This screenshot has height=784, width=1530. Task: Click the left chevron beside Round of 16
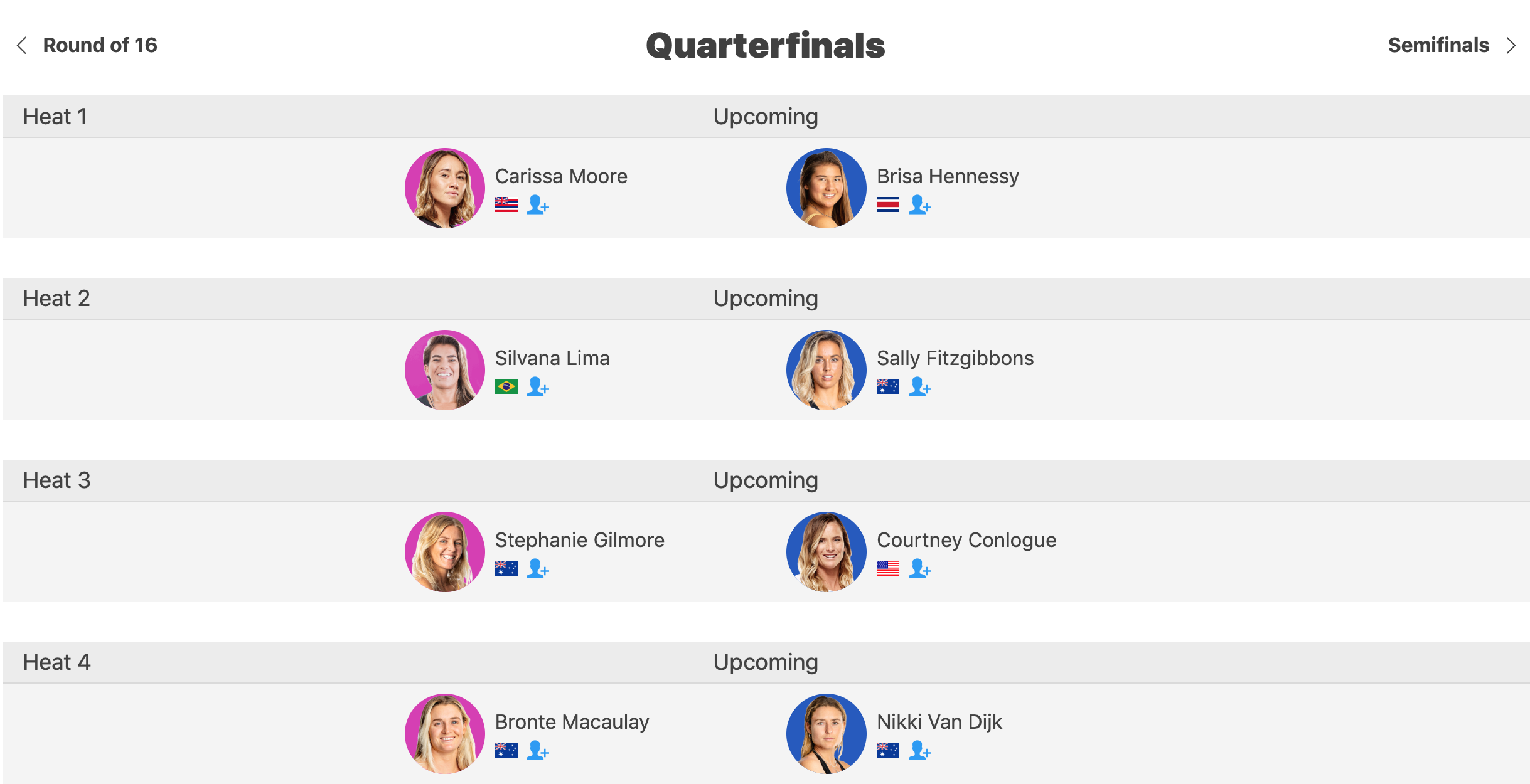[x=22, y=45]
